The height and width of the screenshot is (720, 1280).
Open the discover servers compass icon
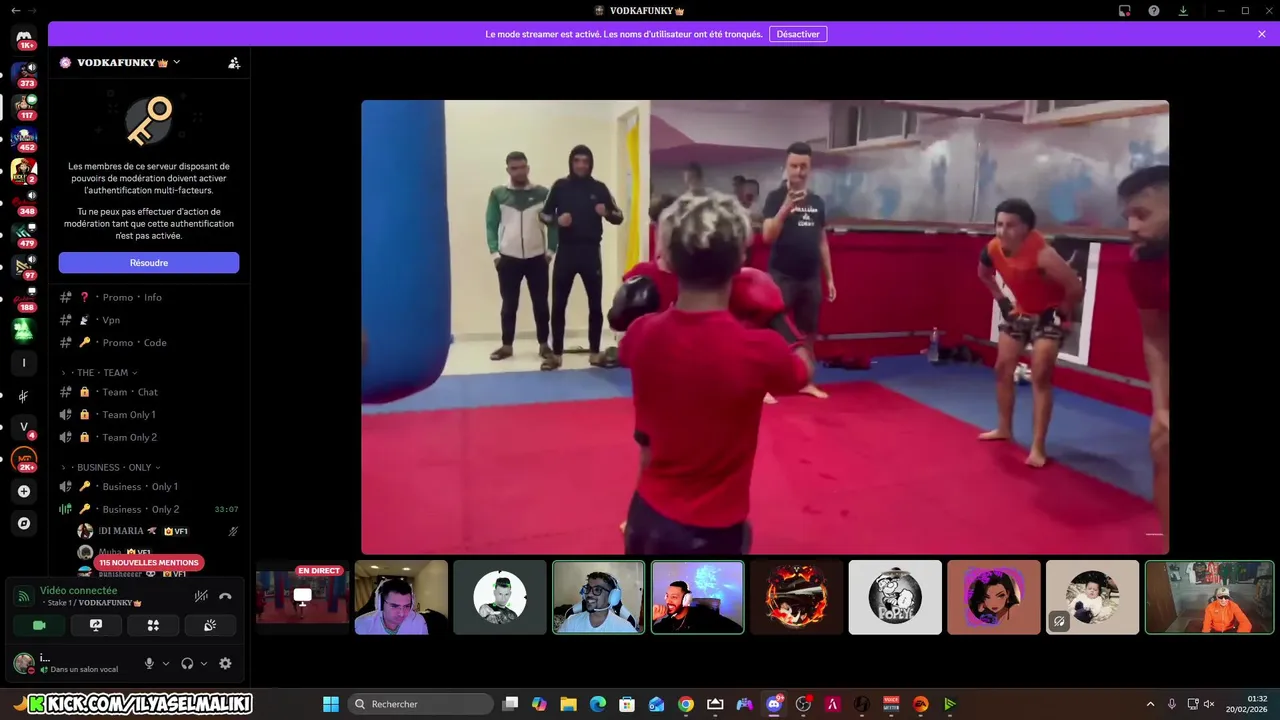(24, 523)
